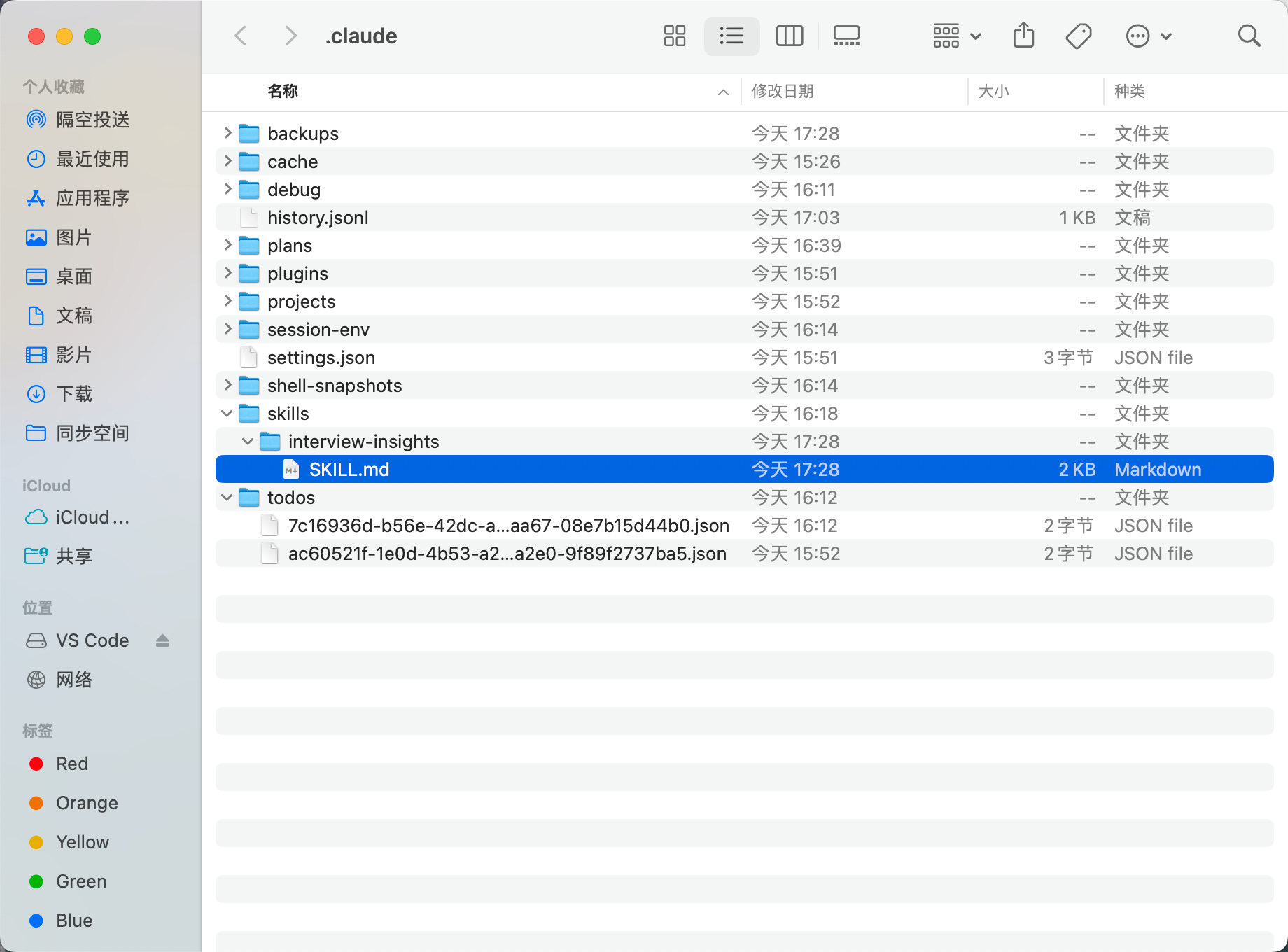1288x952 pixels.
Task: Click the Edit Tags icon
Action: (x=1079, y=36)
